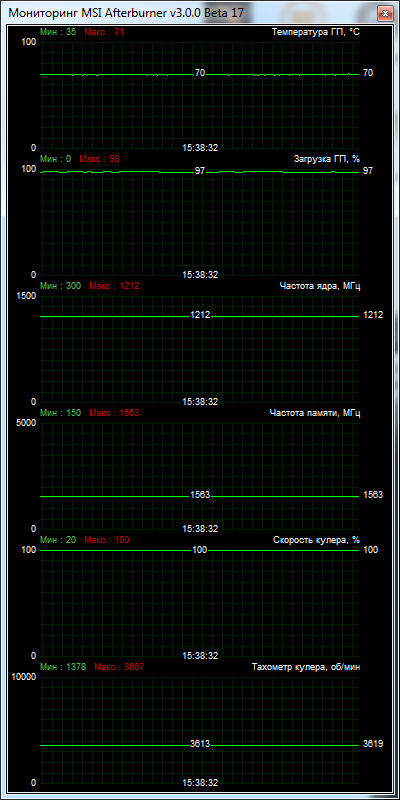400x800 pixels.
Task: Click the 15:38:32 timestamp under GPU load graph
Action: [200, 275]
